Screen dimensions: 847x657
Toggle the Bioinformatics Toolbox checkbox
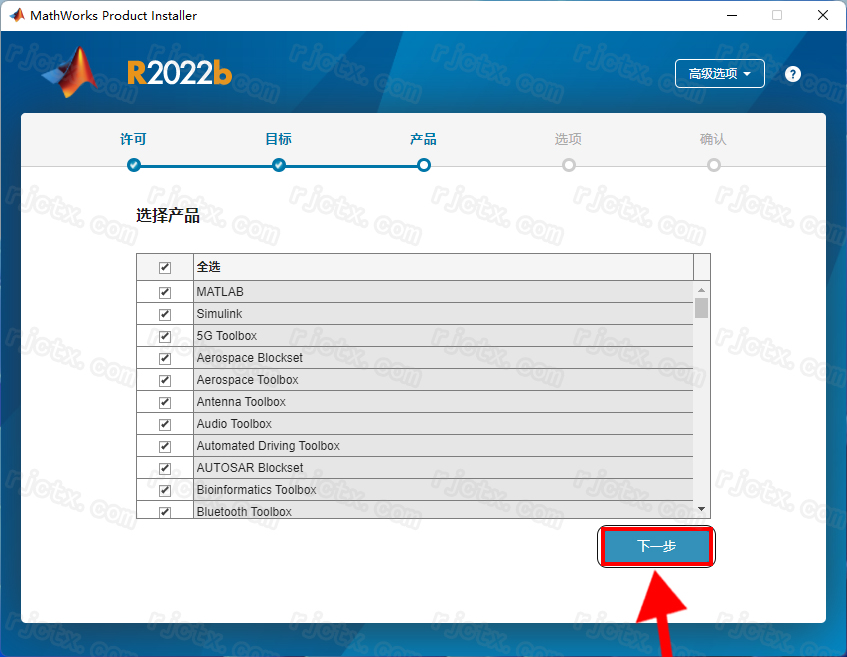coord(165,491)
